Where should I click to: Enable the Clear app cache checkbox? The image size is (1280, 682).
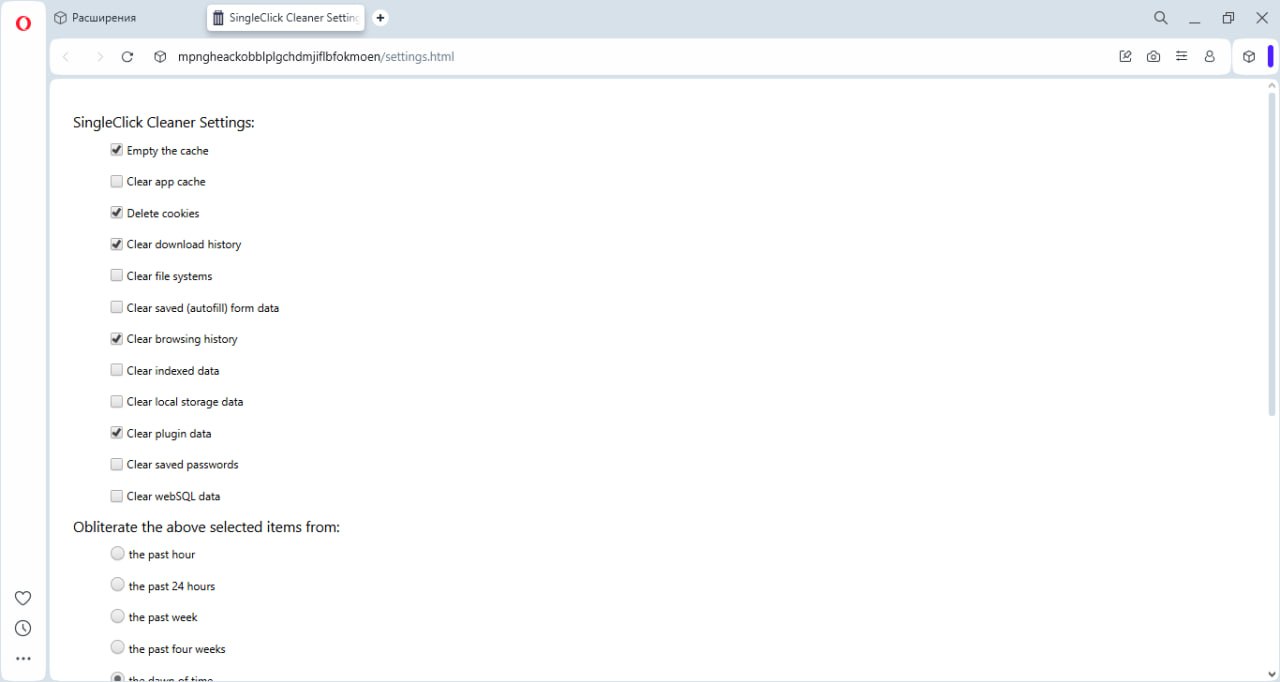(x=117, y=181)
